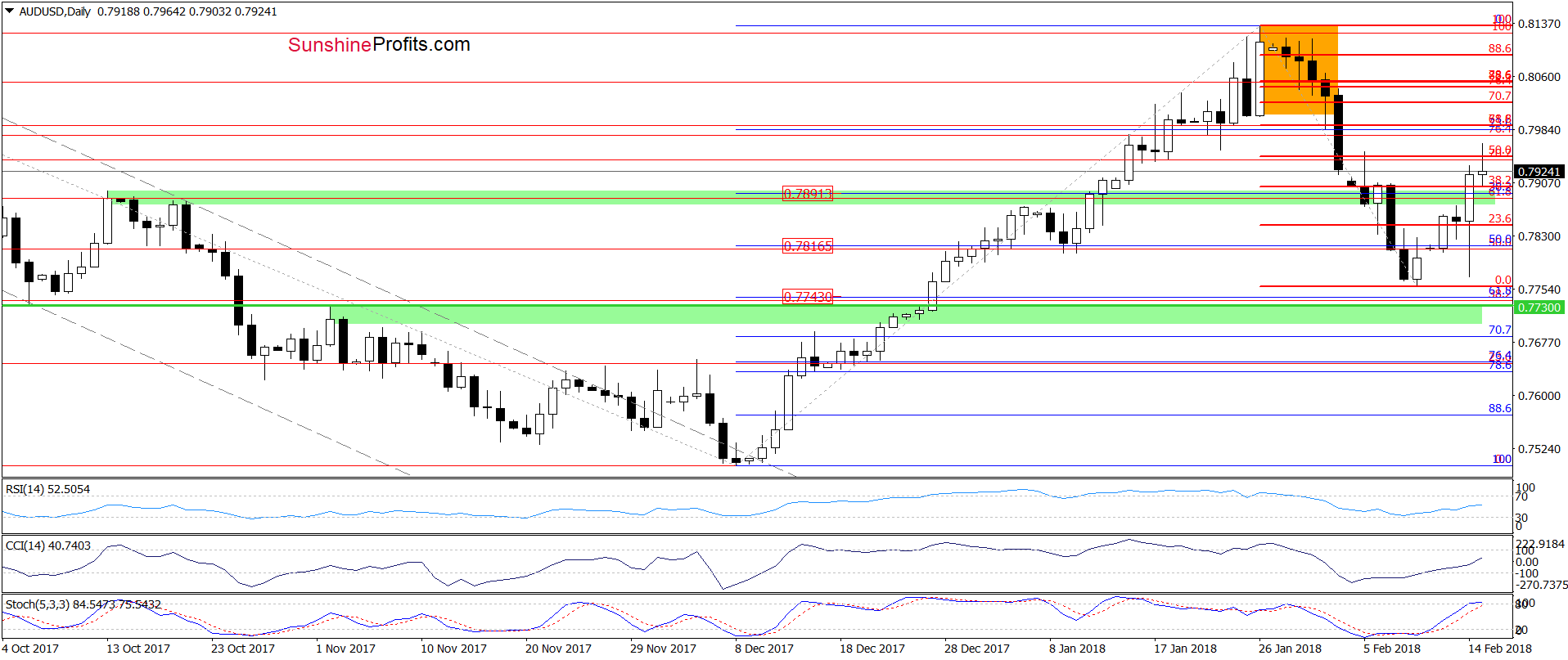
Task: Click the 0.77430 Fibonacci price label
Action: click(808, 297)
